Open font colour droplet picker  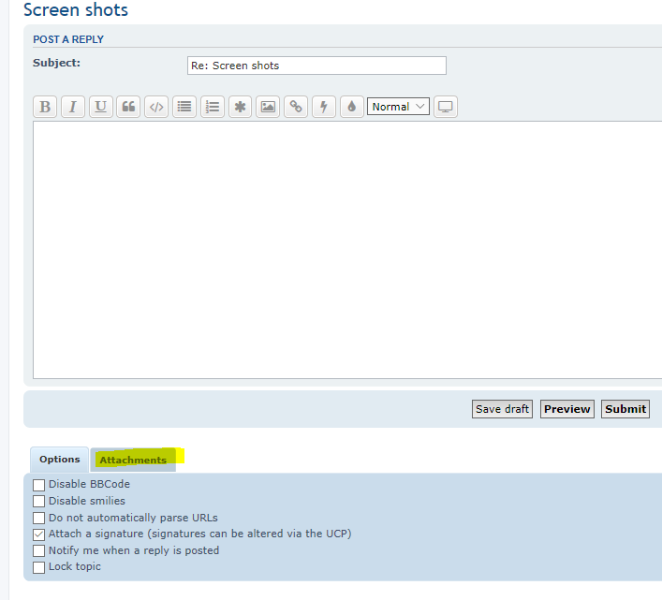pyautogui.click(x=351, y=107)
